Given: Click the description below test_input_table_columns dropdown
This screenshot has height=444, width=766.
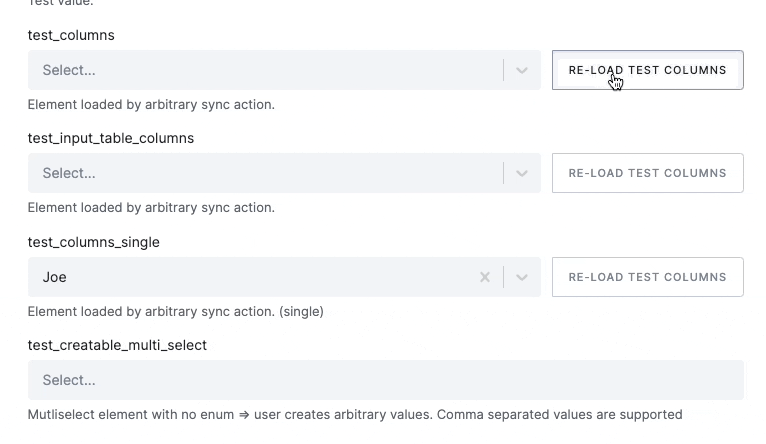Looking at the screenshot, I should [151, 208].
